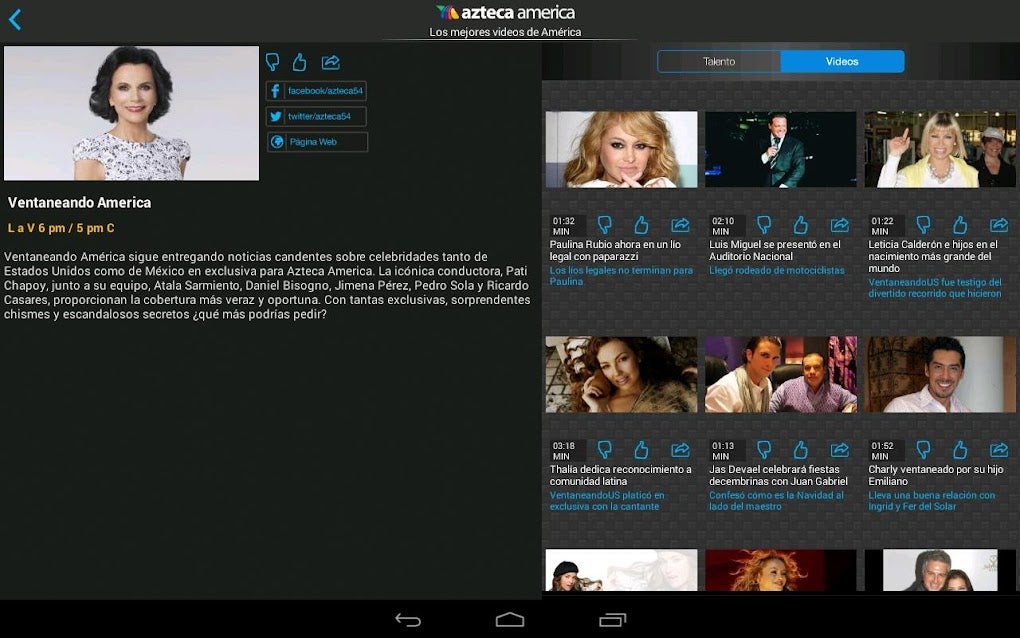
Task: Share the Jas Devael video
Action: coord(840,449)
